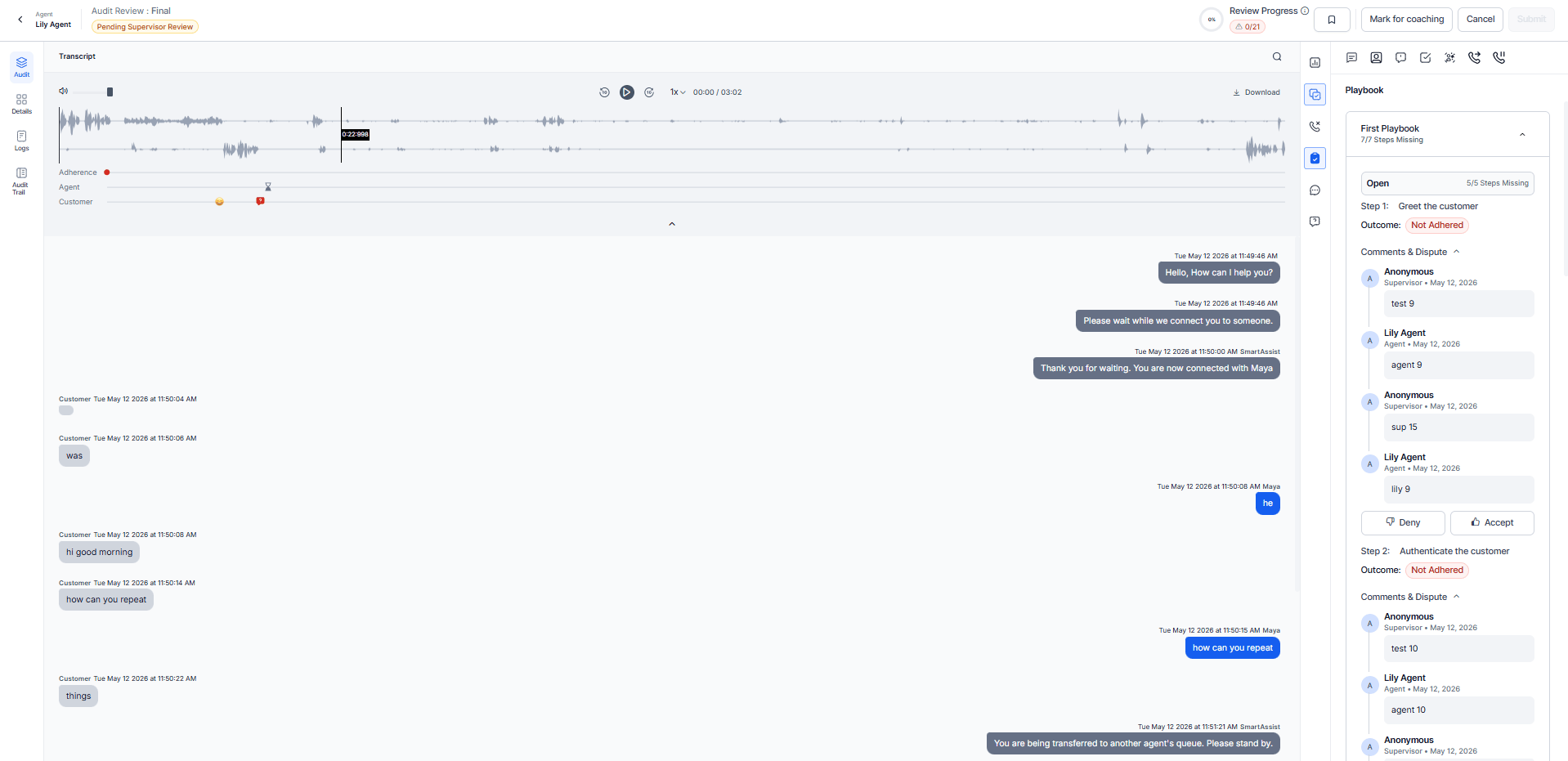Screen dimensions: 1568x761
Task: Click the lower waveform track
Action: tap(671, 149)
